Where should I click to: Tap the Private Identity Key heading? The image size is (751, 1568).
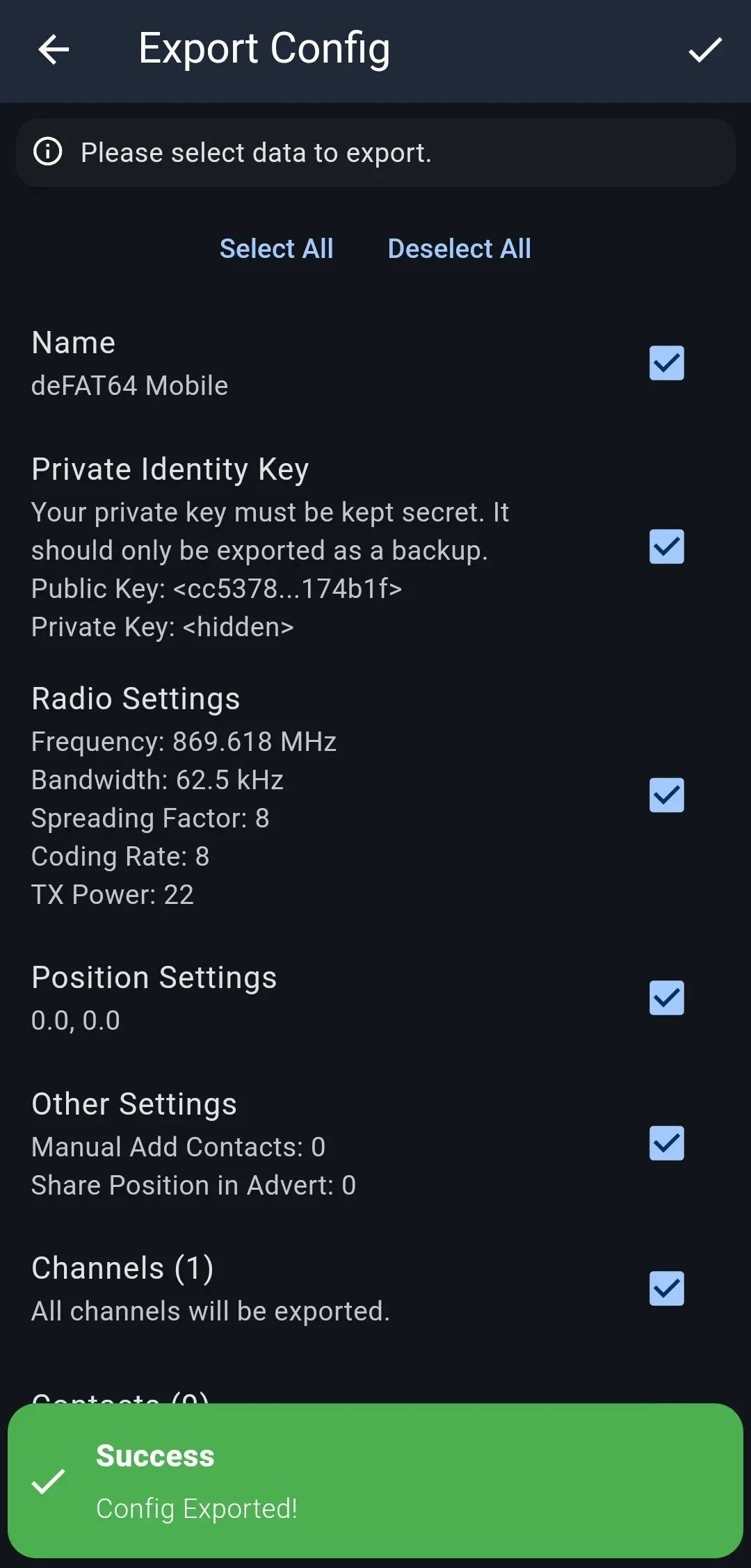(x=170, y=469)
